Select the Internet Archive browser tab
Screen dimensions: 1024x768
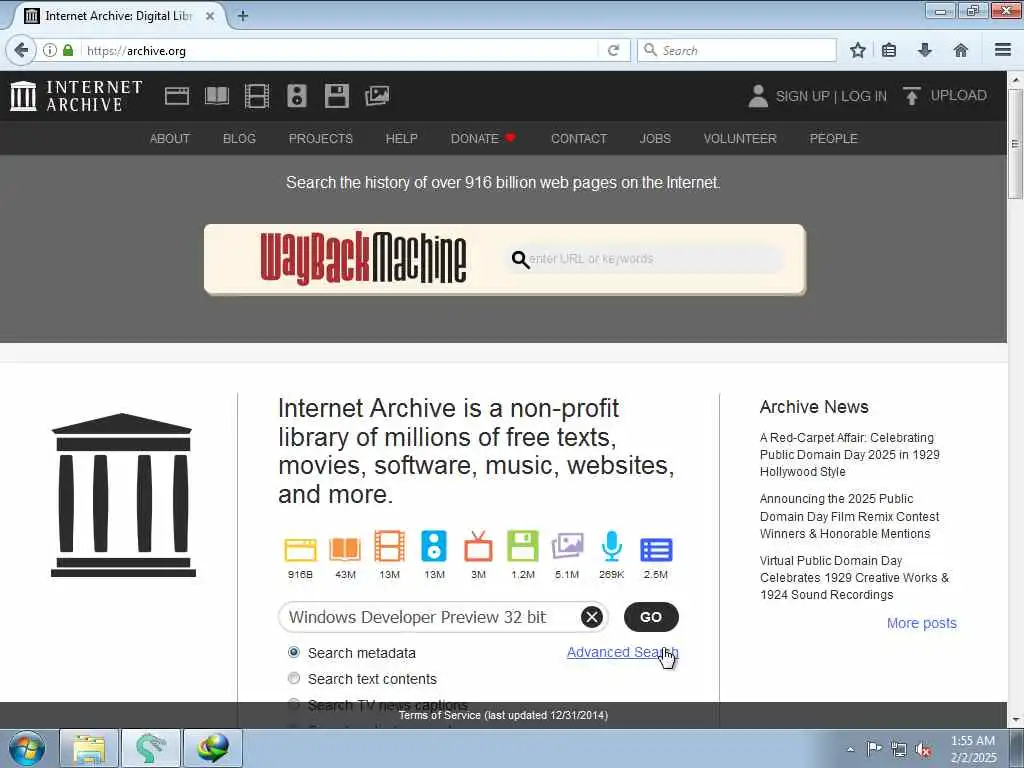pyautogui.click(x=118, y=16)
